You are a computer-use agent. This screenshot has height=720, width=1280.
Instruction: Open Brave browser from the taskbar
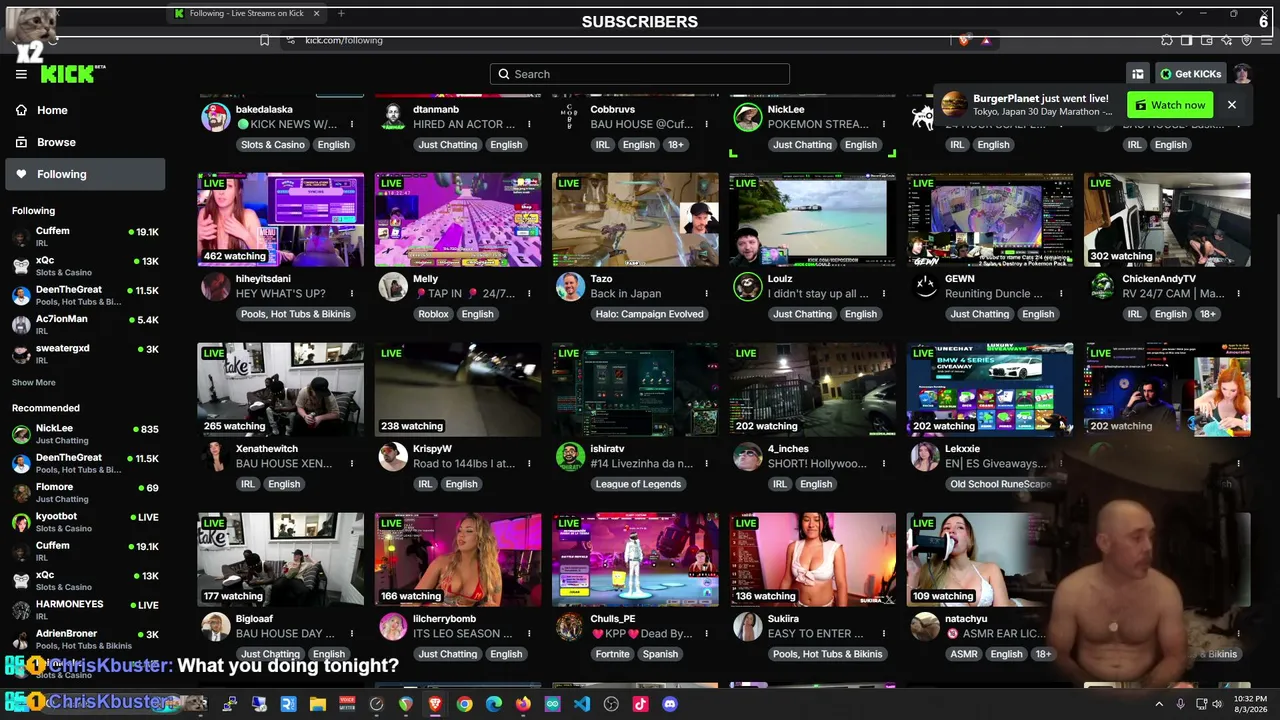(x=435, y=704)
